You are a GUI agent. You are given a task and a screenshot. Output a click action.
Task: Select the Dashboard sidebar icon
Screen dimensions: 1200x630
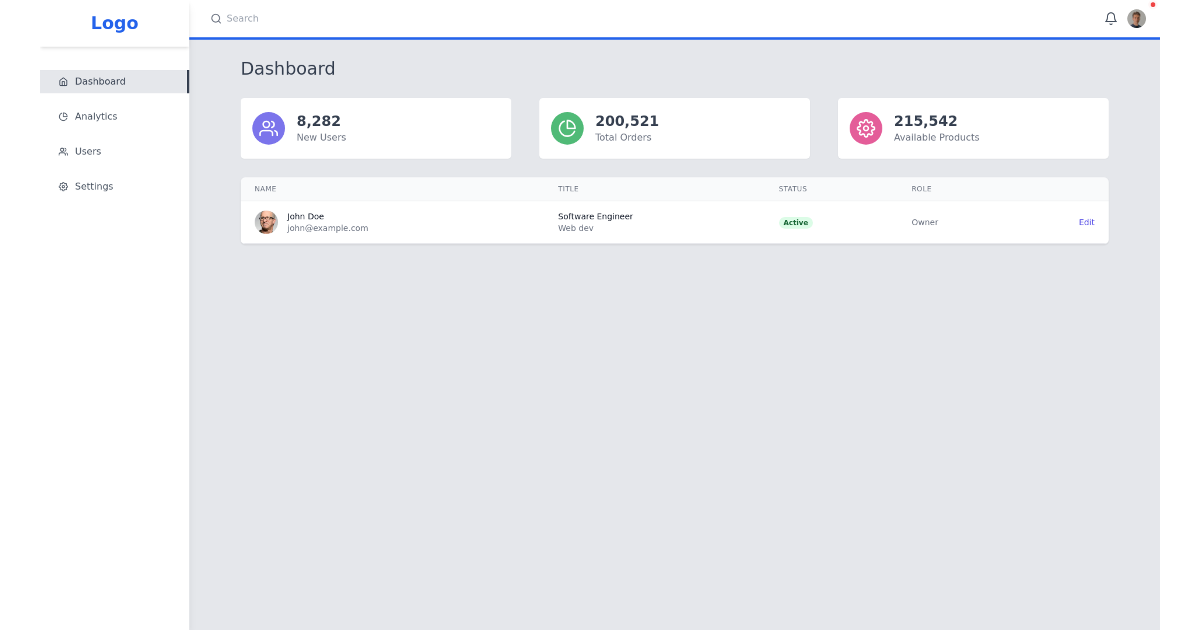(62, 81)
